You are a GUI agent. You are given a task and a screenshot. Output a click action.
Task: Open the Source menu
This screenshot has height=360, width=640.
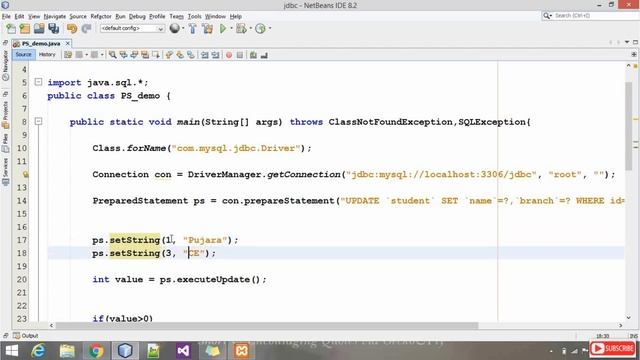[78, 16]
